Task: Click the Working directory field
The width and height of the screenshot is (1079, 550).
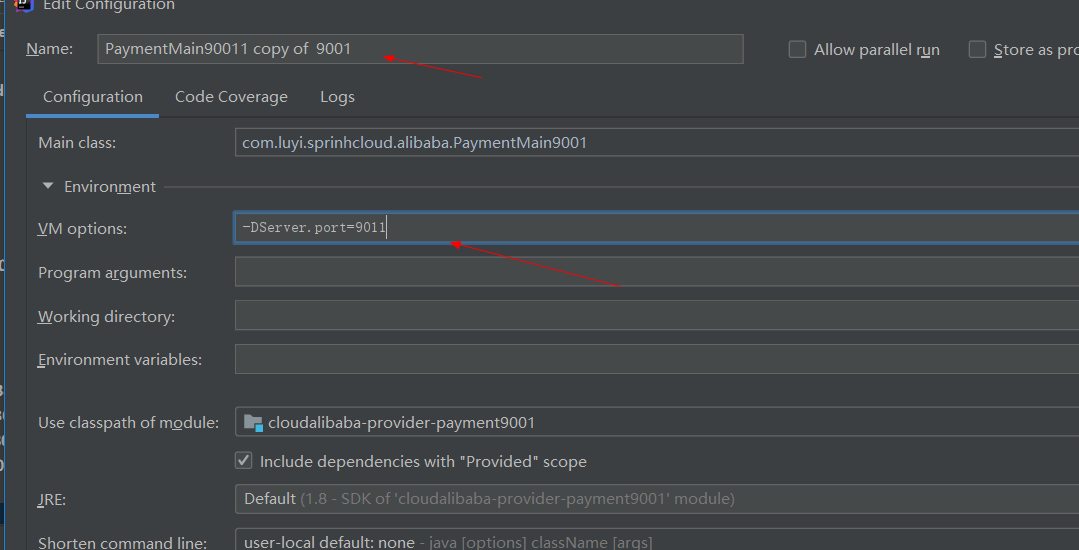Action: [x=656, y=315]
